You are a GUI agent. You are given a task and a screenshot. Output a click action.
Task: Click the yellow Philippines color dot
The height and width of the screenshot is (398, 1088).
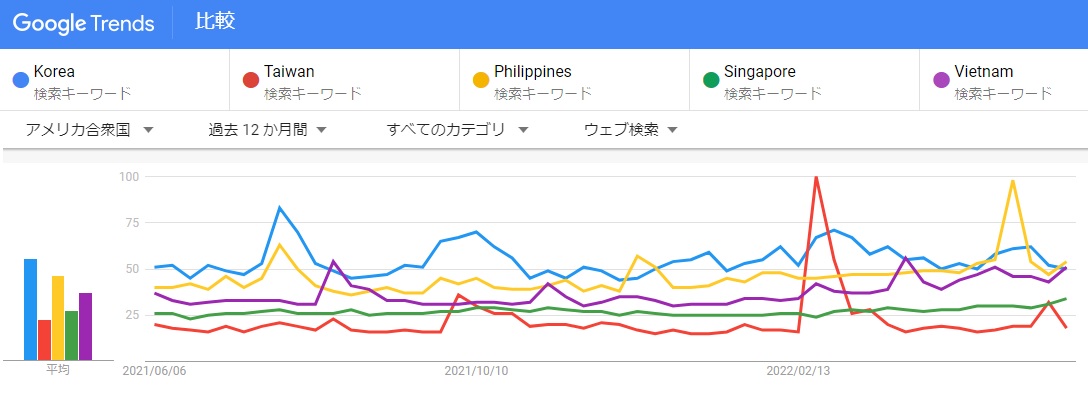pyautogui.click(x=481, y=80)
